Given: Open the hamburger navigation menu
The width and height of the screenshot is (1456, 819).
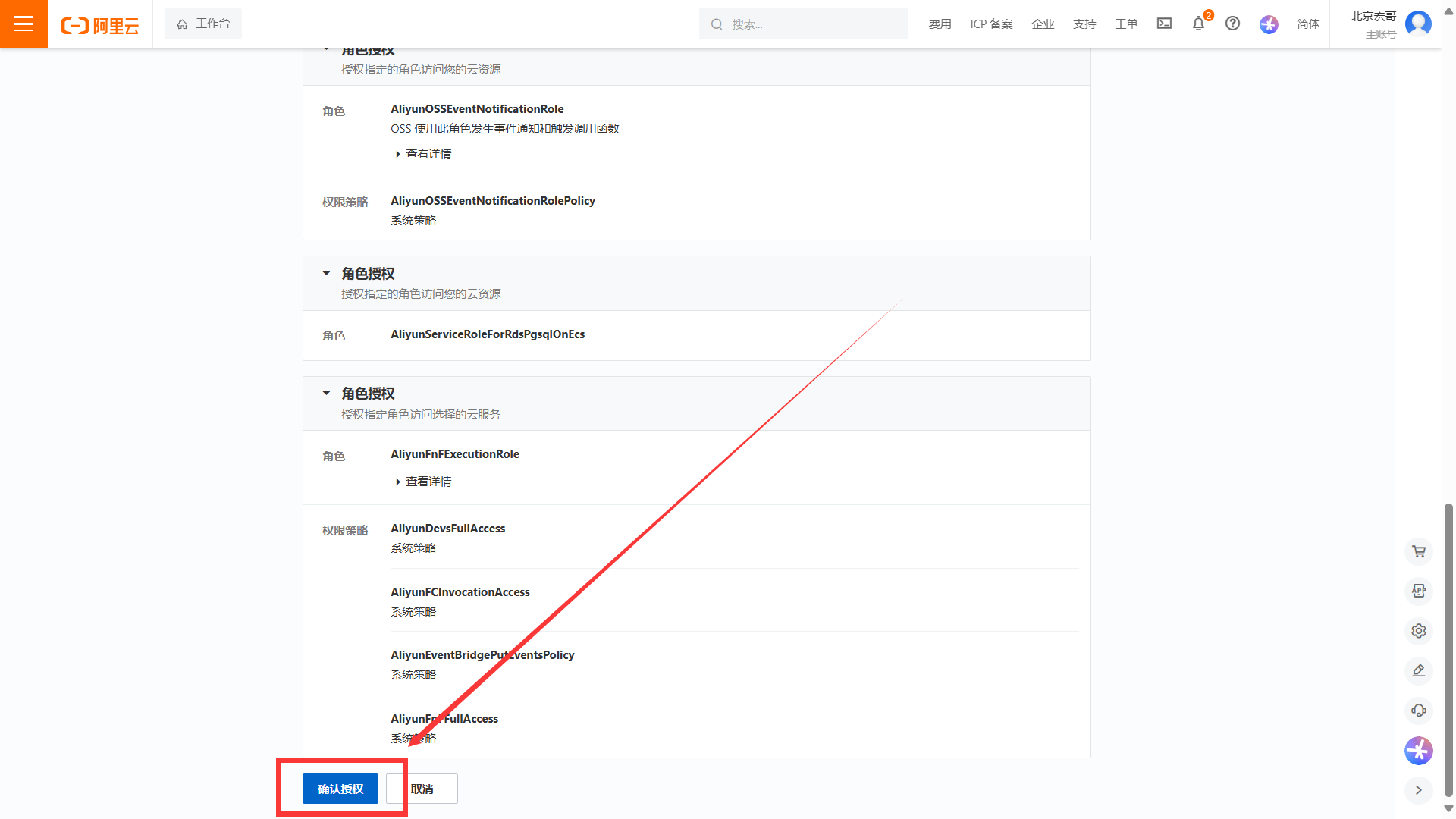Looking at the screenshot, I should (24, 24).
